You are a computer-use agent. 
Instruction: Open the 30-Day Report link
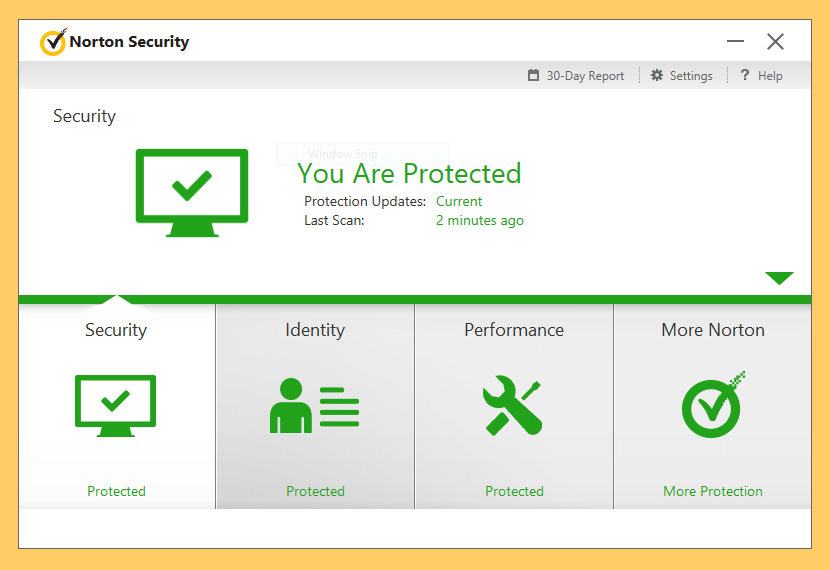(x=585, y=76)
